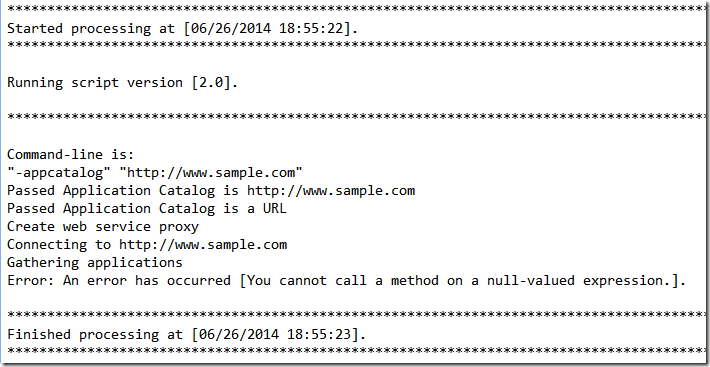
Task: Click the "-appcatalog" argument text
Action: (x=62, y=172)
